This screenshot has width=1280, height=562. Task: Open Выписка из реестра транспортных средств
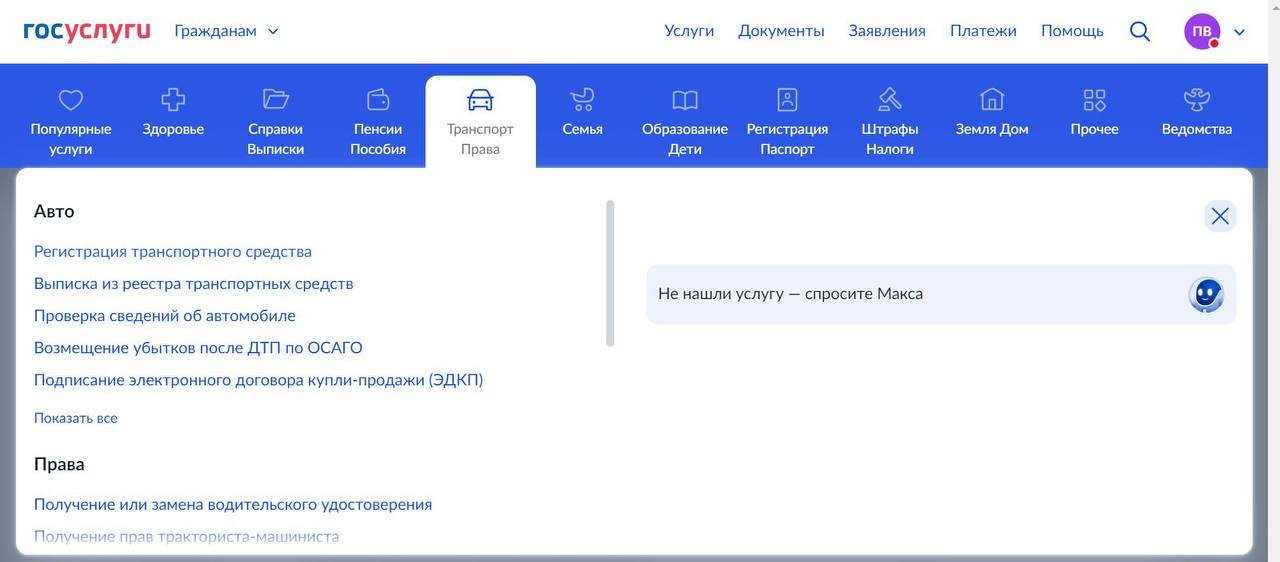tap(194, 284)
